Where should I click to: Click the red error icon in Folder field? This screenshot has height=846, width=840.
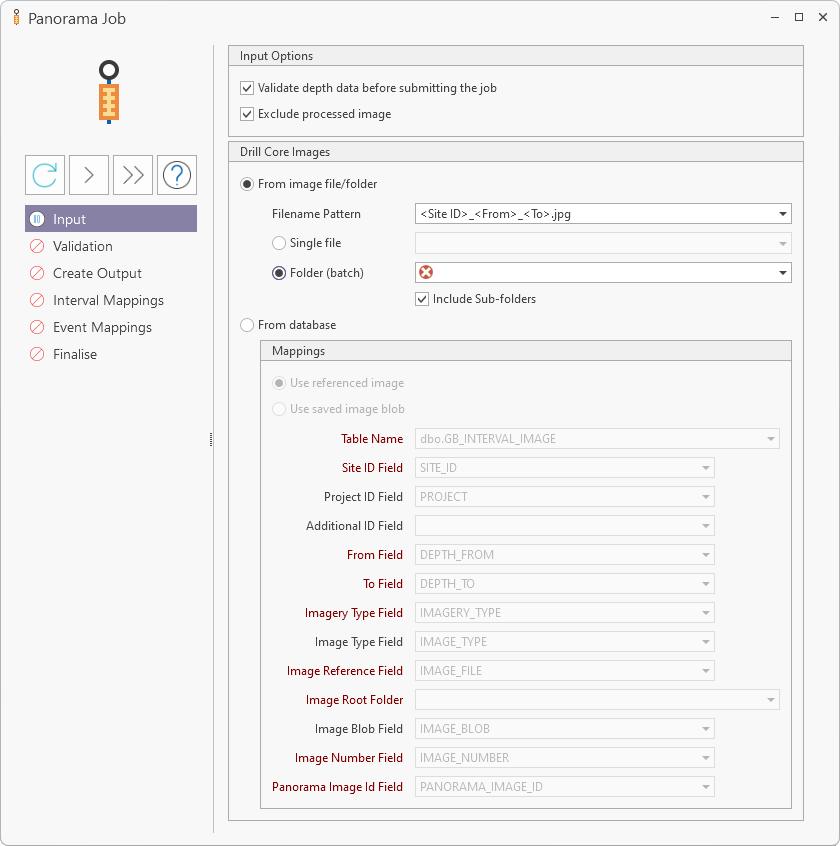[427, 272]
